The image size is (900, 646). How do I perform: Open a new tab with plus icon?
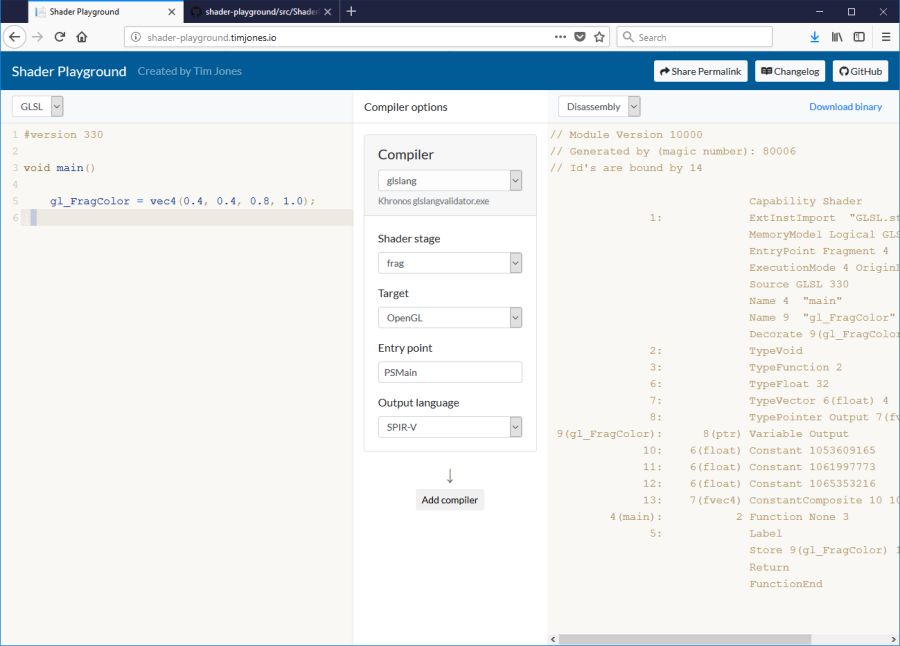point(351,12)
